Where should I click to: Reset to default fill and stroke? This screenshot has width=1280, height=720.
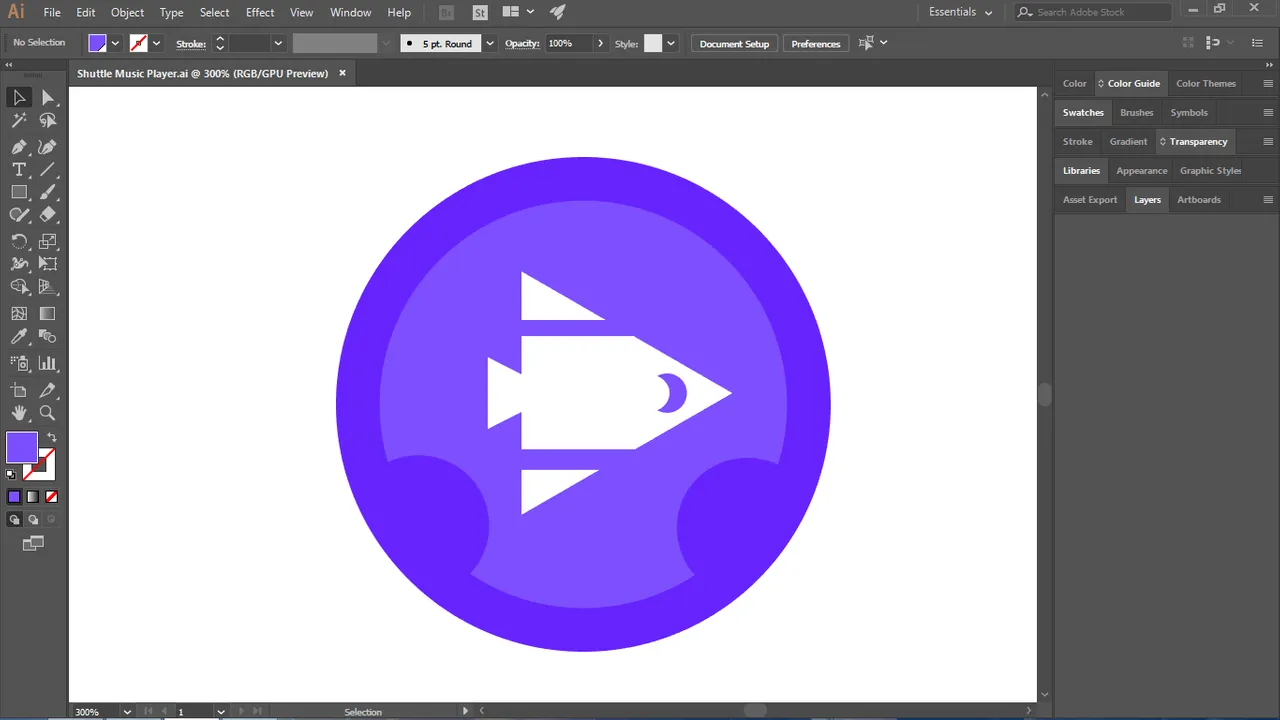point(11,474)
